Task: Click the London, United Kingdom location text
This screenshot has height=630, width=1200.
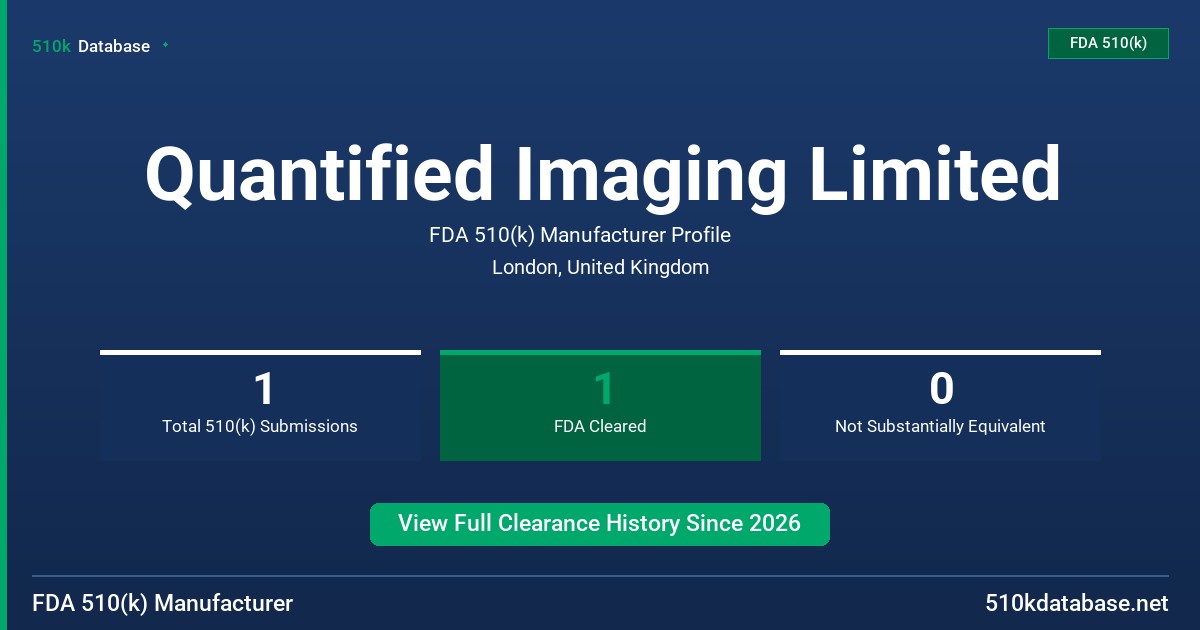Action: [x=601, y=268]
